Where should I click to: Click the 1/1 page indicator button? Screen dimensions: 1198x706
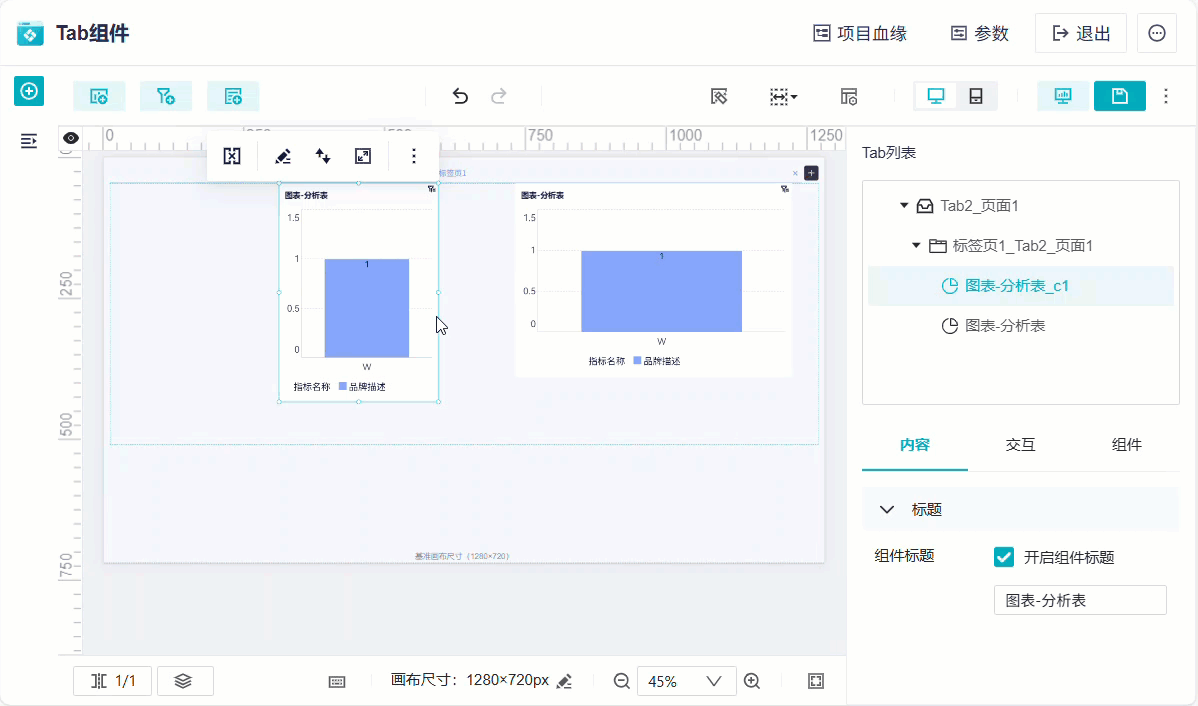pyautogui.click(x=112, y=681)
